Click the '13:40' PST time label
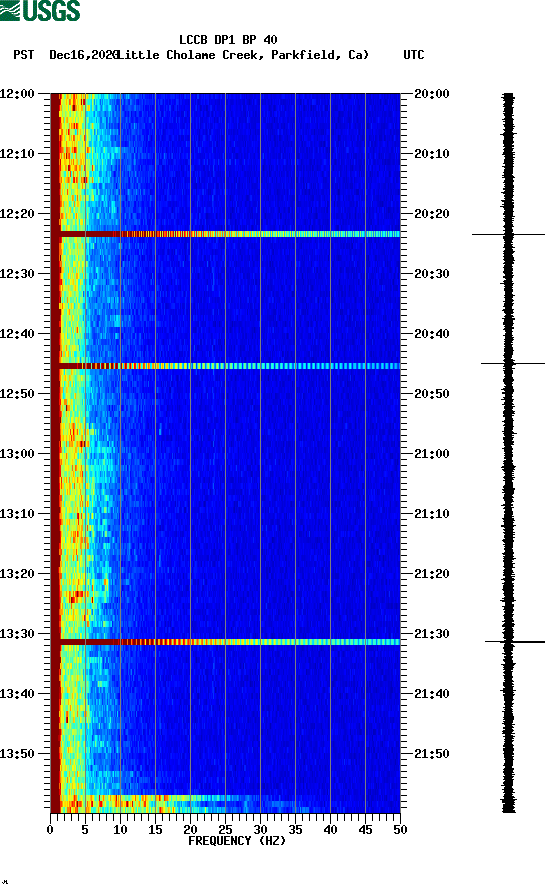The width and height of the screenshot is (552, 893). pyautogui.click(x=17, y=694)
